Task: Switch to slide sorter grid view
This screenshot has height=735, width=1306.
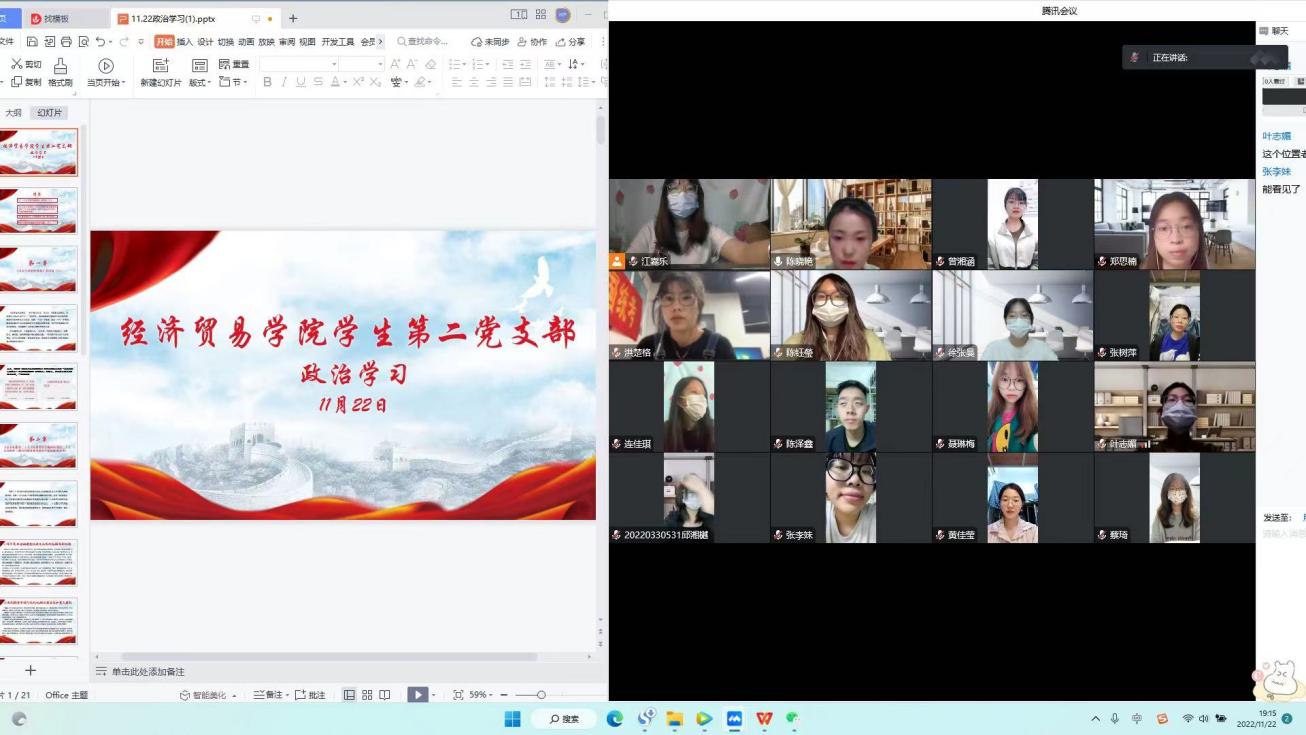Action: (x=367, y=695)
